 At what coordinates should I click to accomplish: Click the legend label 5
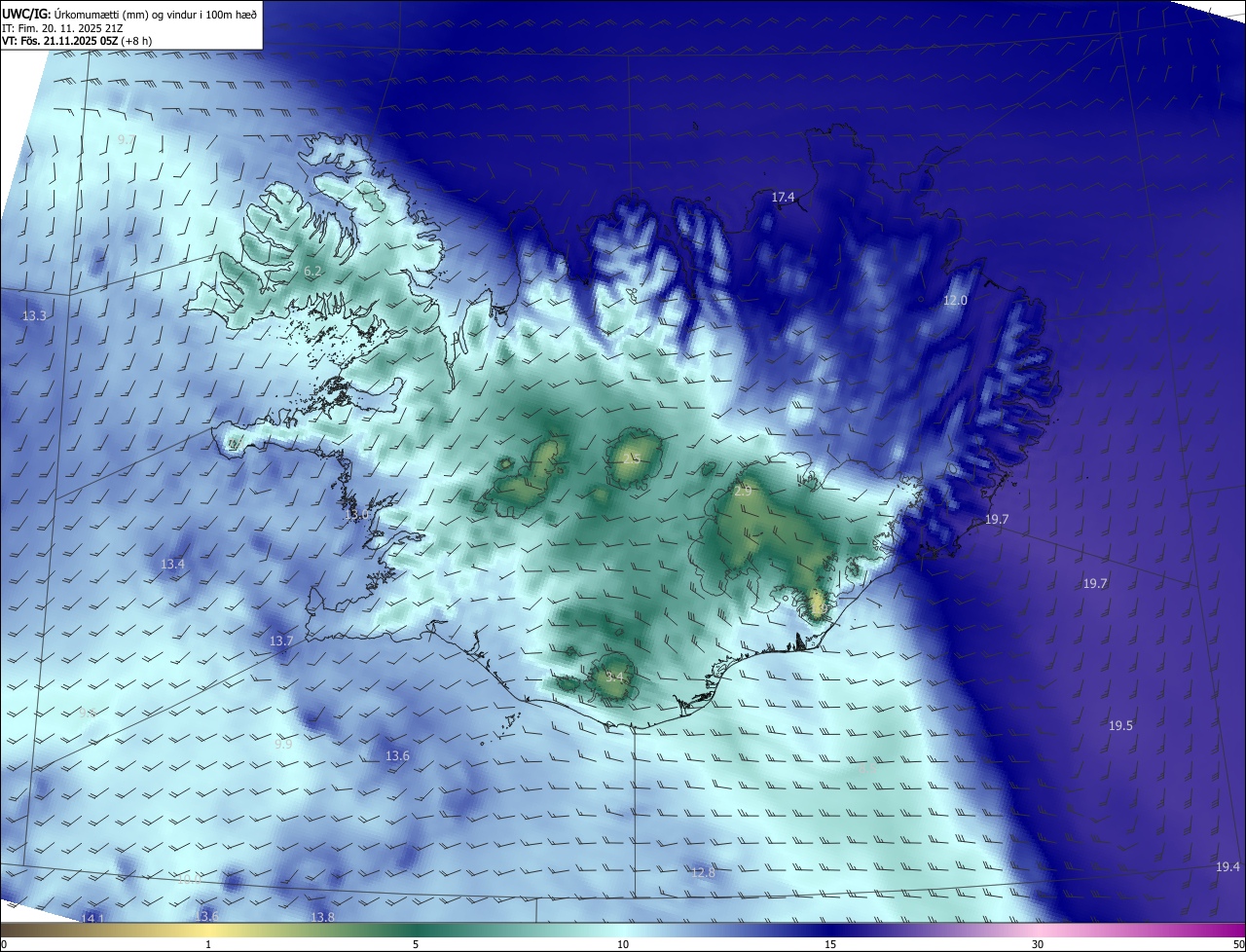416,944
